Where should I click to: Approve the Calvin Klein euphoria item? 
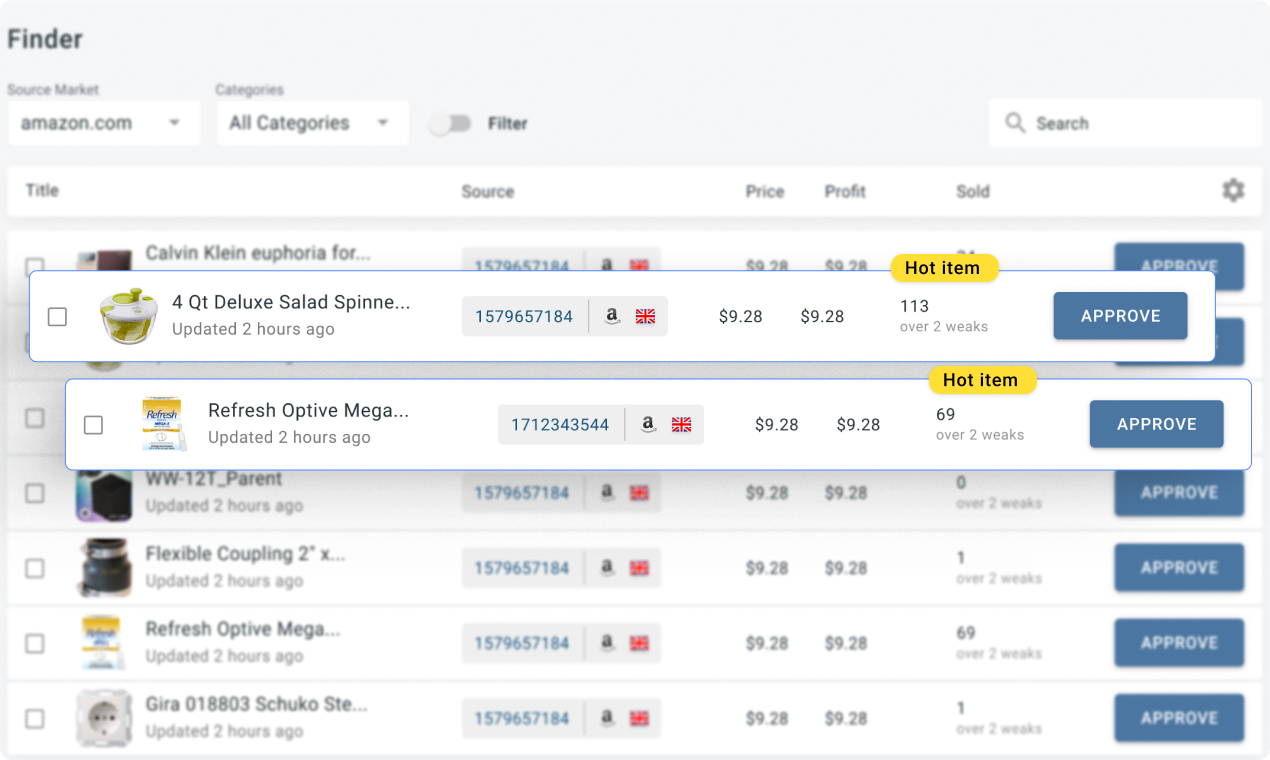(1179, 258)
